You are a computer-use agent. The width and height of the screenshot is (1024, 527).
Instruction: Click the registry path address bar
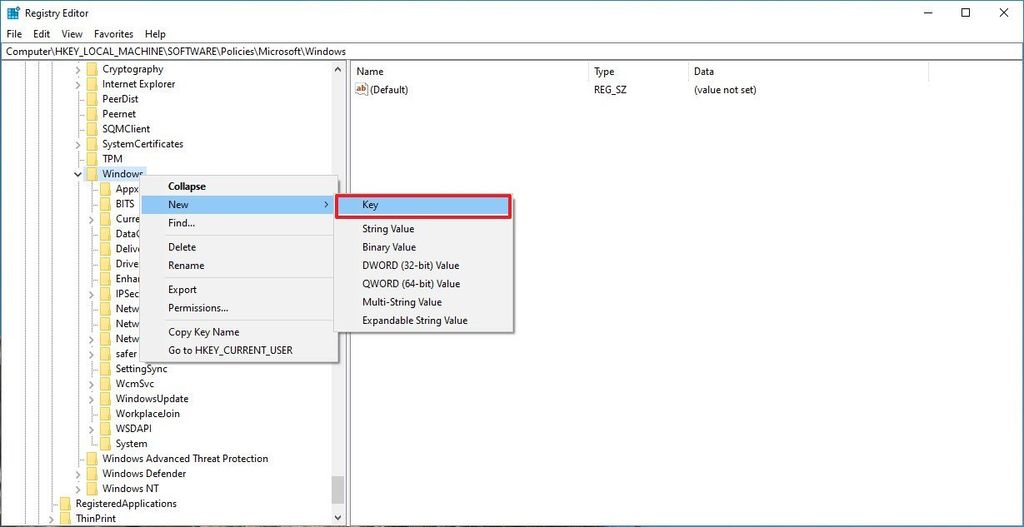(512, 52)
